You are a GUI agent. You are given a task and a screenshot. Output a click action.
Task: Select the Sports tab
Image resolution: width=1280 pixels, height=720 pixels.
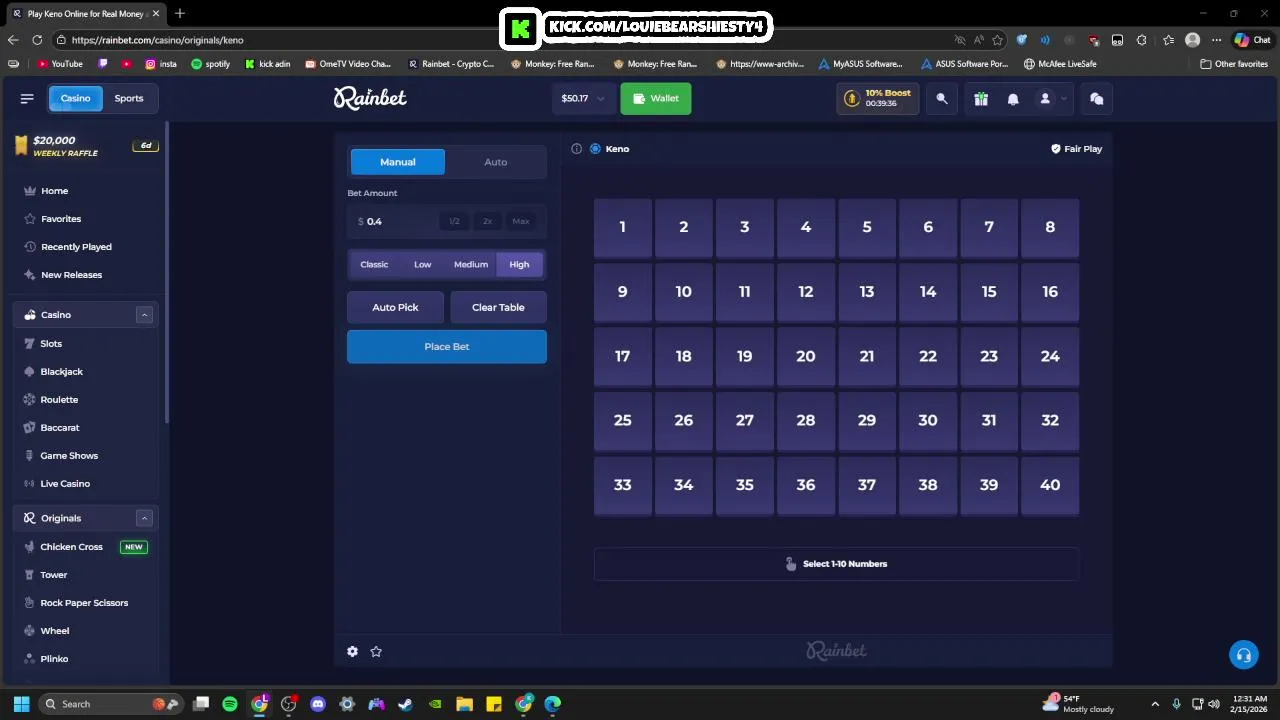coord(129,98)
